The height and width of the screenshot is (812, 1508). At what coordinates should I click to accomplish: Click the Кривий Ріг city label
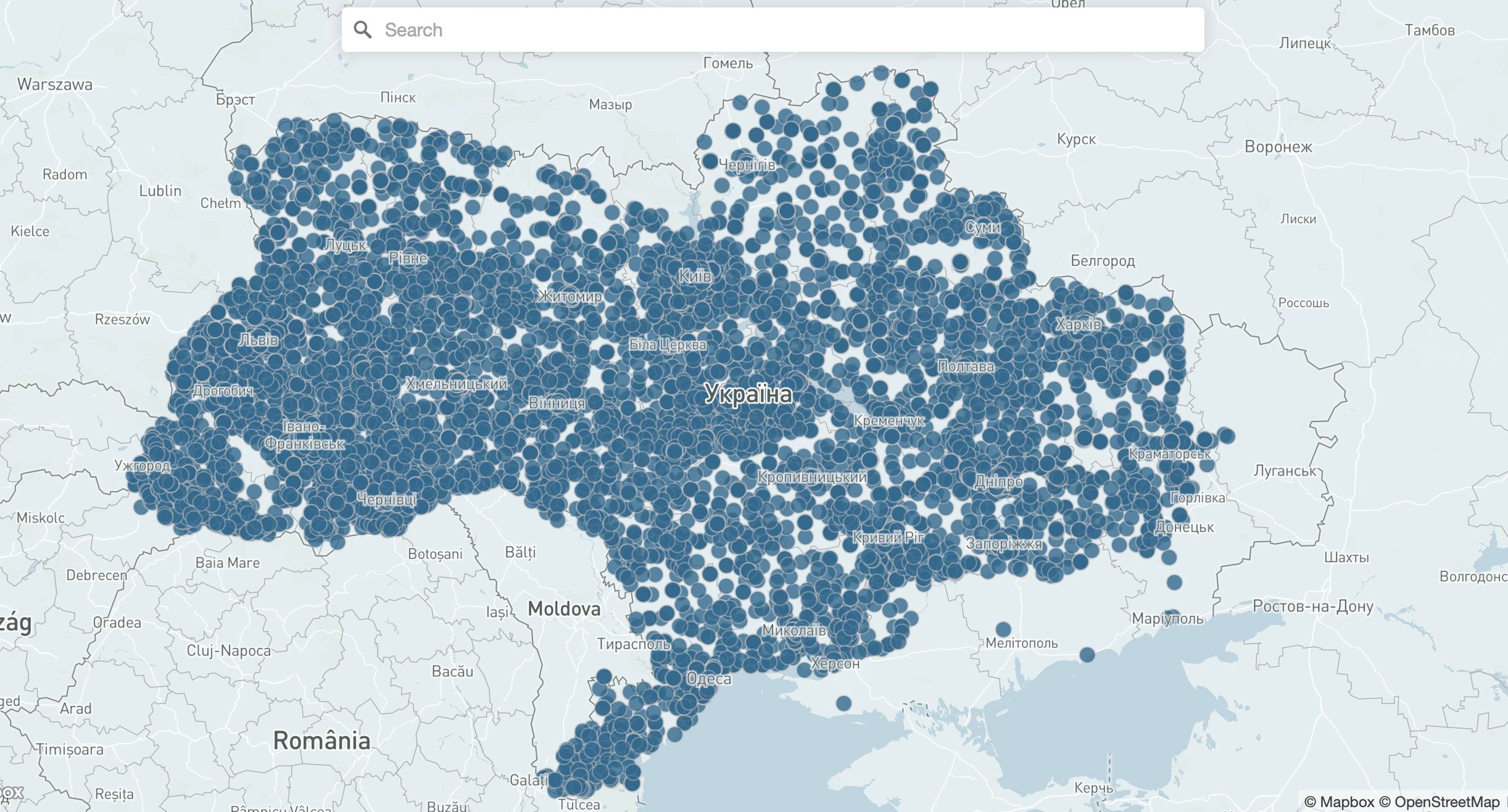tap(888, 537)
